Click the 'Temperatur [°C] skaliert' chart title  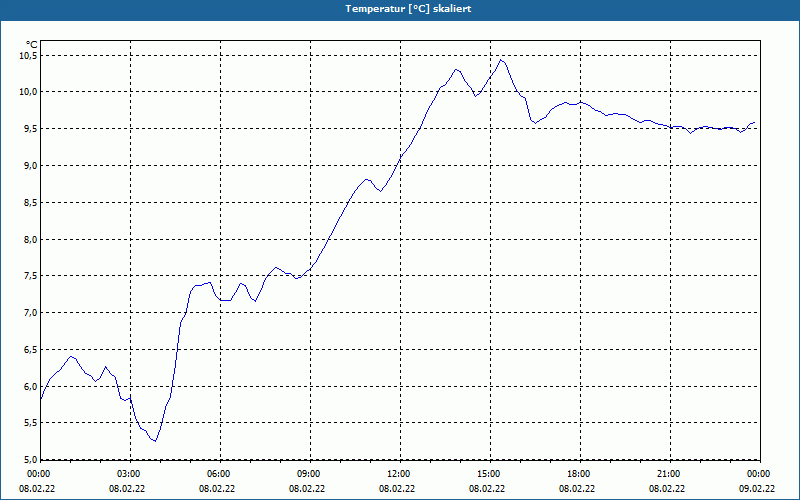pyautogui.click(x=408, y=9)
